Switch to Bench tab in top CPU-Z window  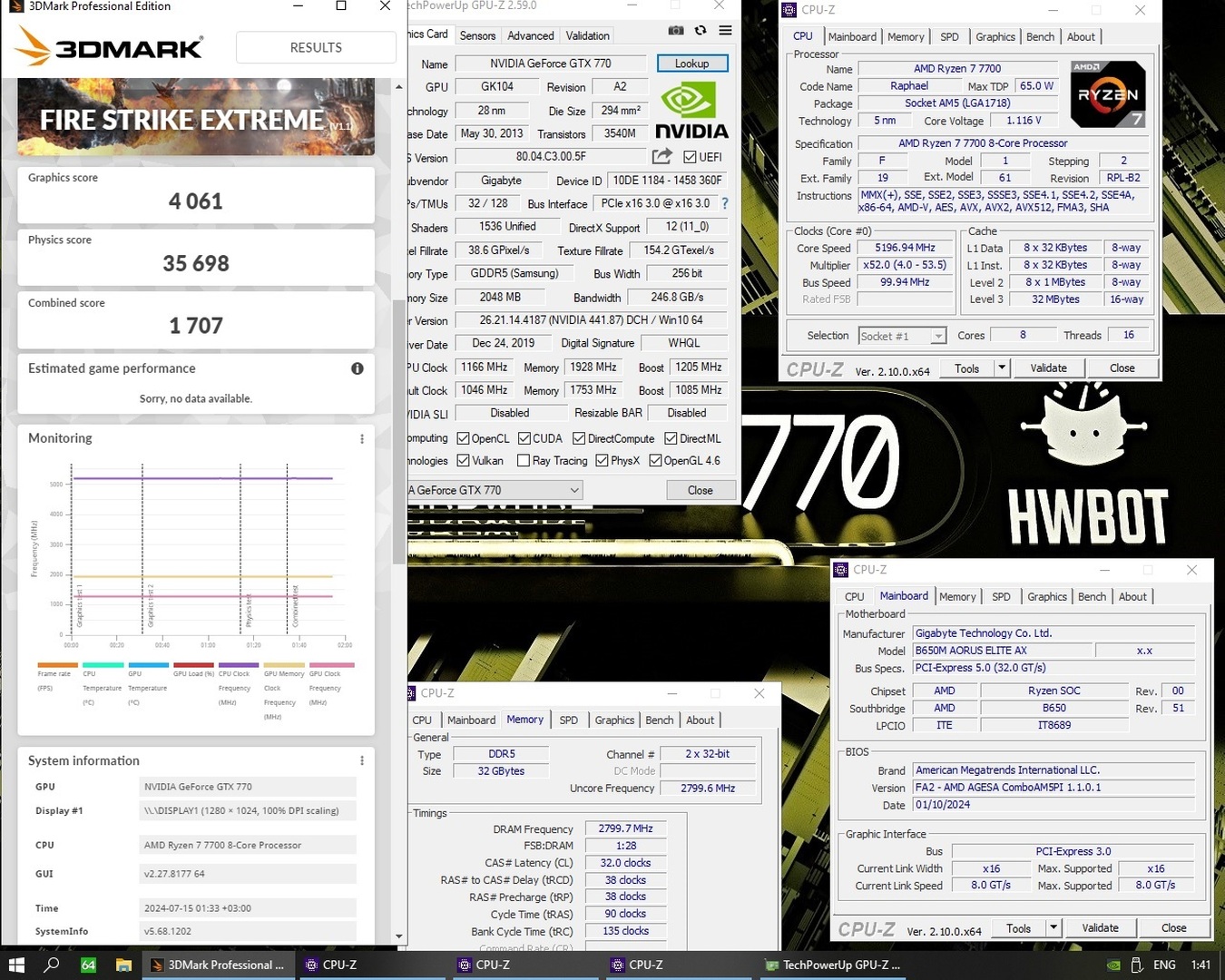coord(1040,37)
